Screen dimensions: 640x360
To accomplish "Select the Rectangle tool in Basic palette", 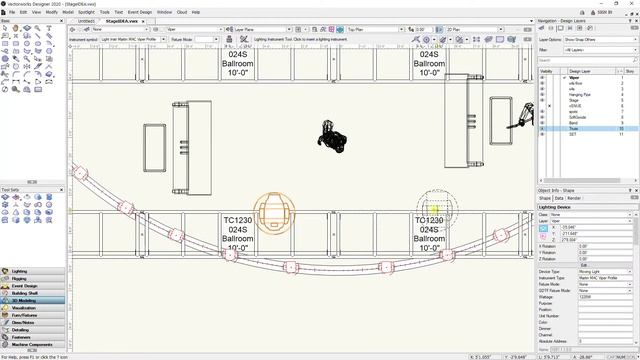I will [x=5, y=43].
